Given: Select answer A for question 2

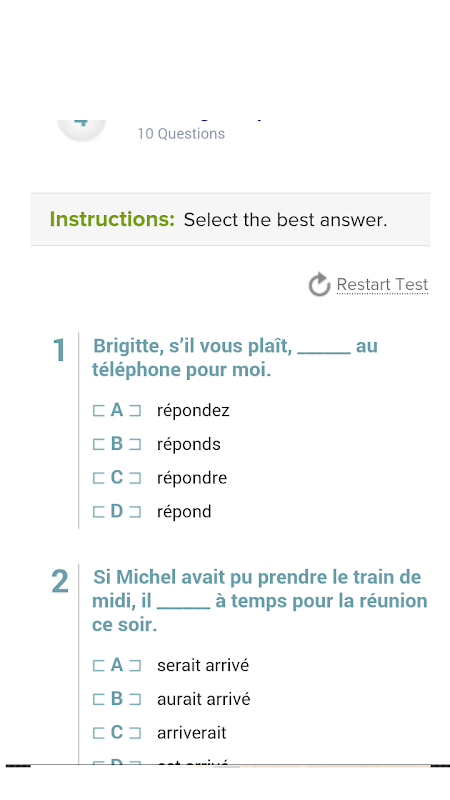Looking at the screenshot, I should (x=117, y=665).
